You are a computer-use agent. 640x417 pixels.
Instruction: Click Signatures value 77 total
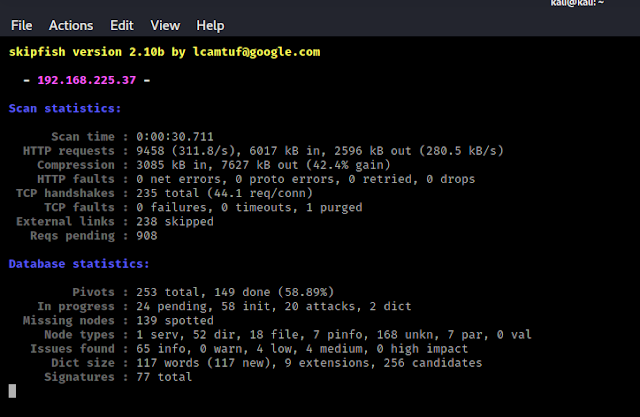coord(164,377)
